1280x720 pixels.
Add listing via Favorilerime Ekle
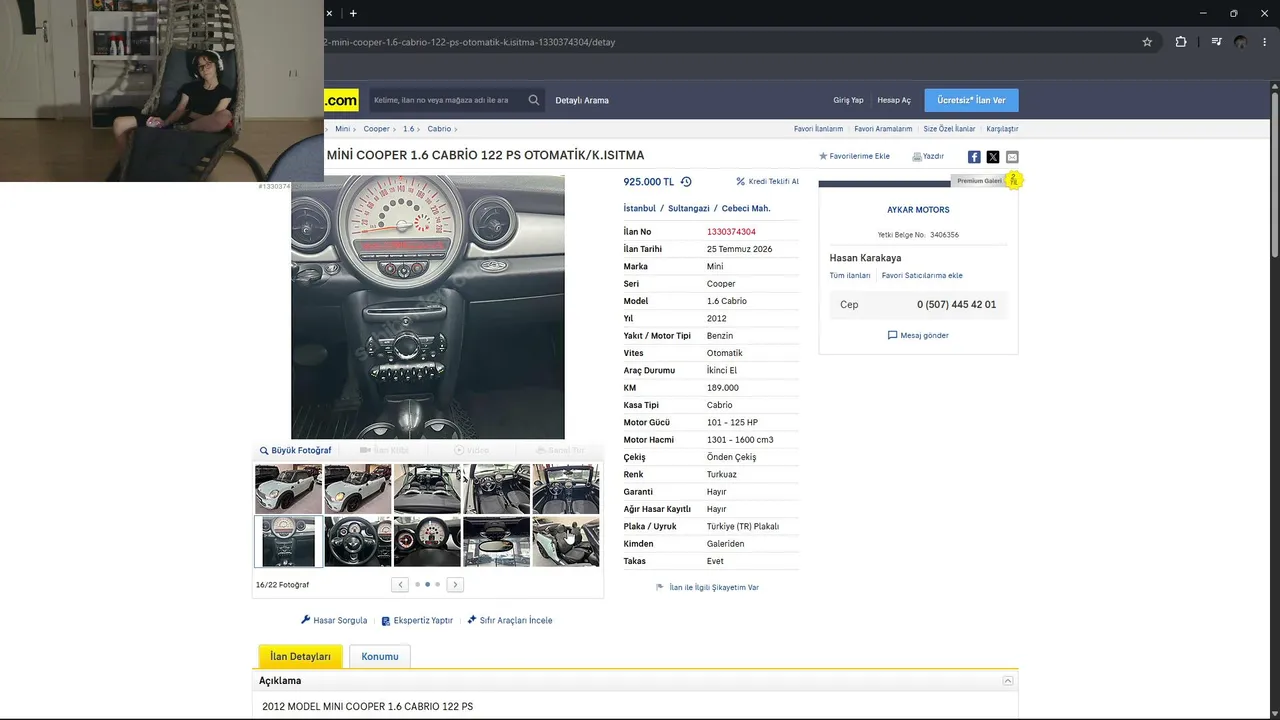pyautogui.click(x=854, y=157)
